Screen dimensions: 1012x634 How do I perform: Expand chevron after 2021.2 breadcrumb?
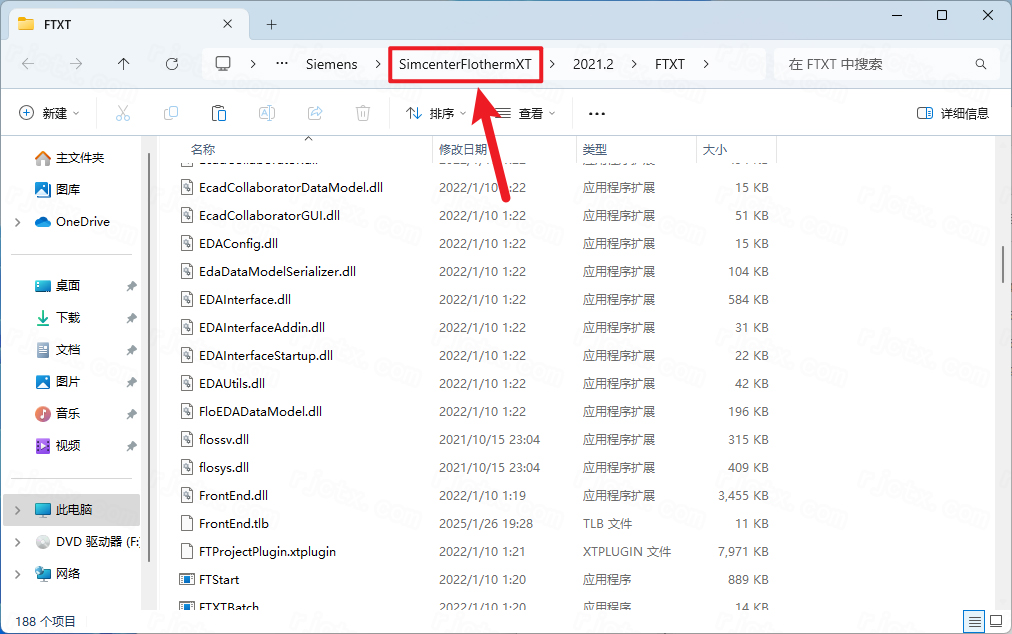pos(634,64)
